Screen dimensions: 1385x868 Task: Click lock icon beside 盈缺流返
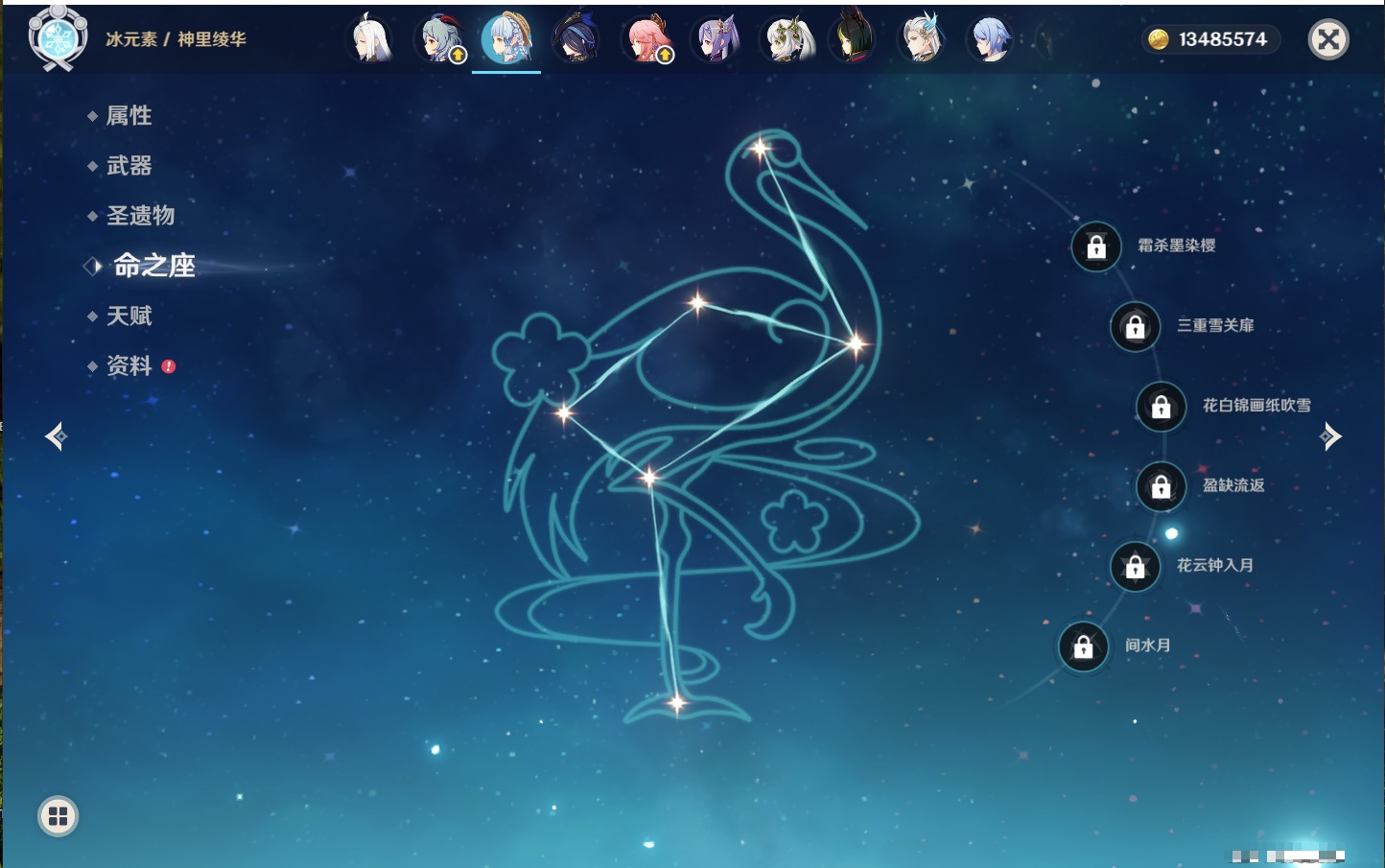(1162, 486)
